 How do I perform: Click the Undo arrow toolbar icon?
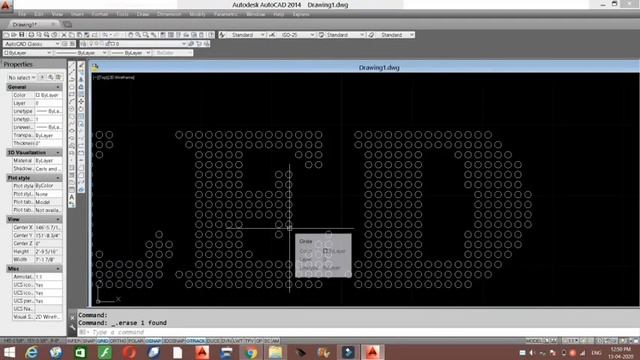click(x=105, y=35)
